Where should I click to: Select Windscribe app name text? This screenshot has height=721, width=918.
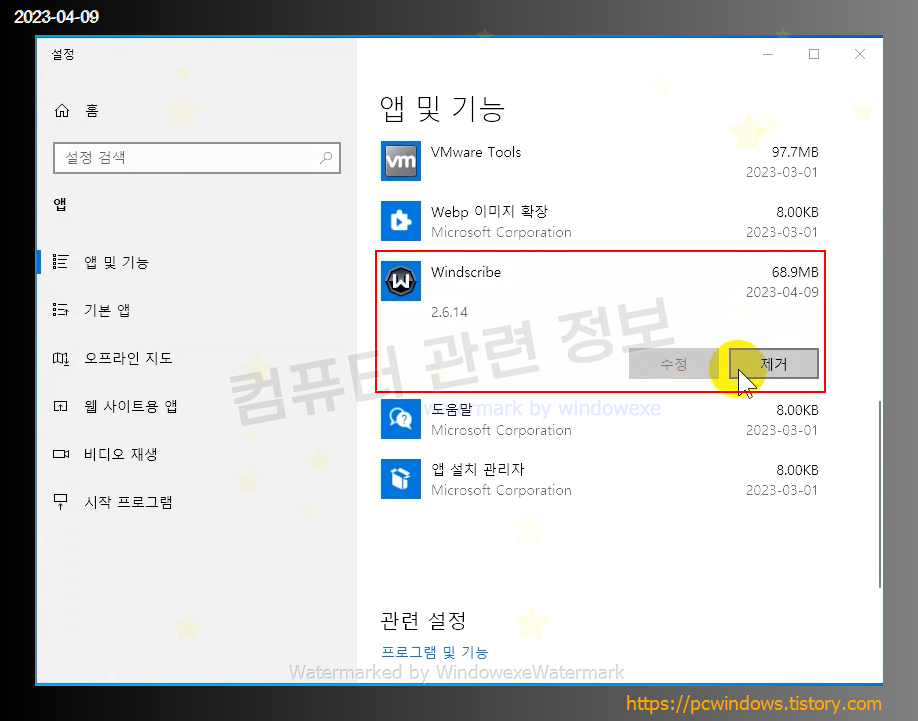click(x=466, y=272)
